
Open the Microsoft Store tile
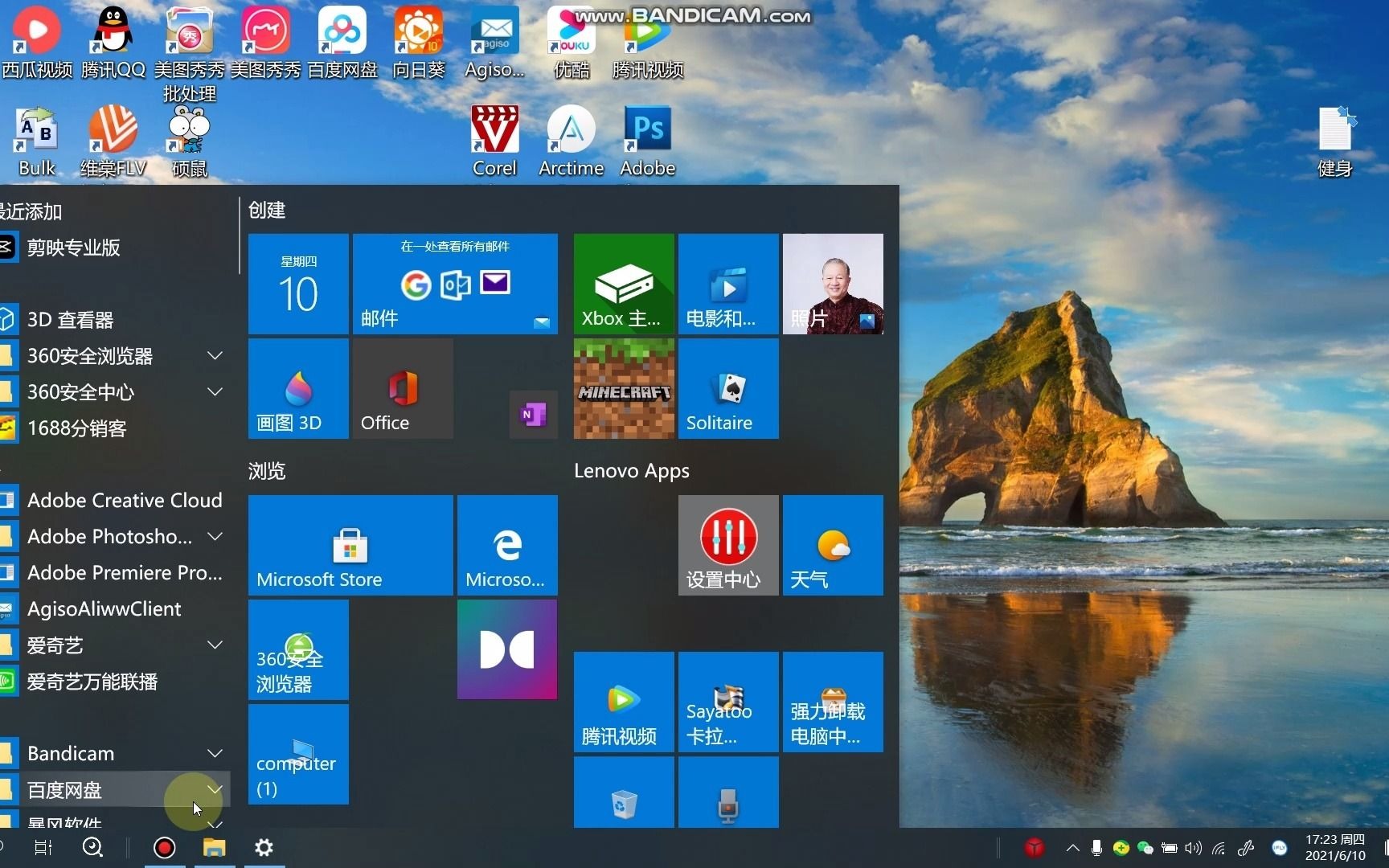[x=350, y=545]
